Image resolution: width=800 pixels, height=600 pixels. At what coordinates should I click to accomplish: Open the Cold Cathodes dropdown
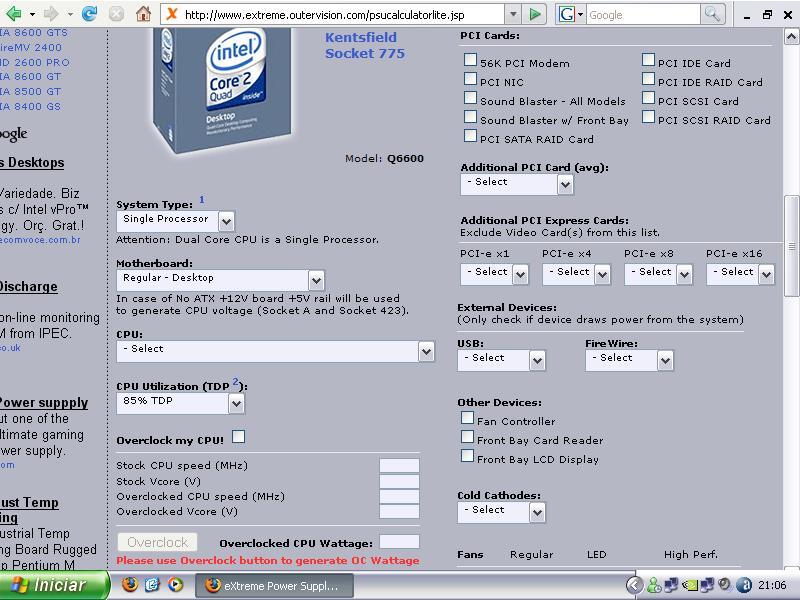(x=502, y=512)
